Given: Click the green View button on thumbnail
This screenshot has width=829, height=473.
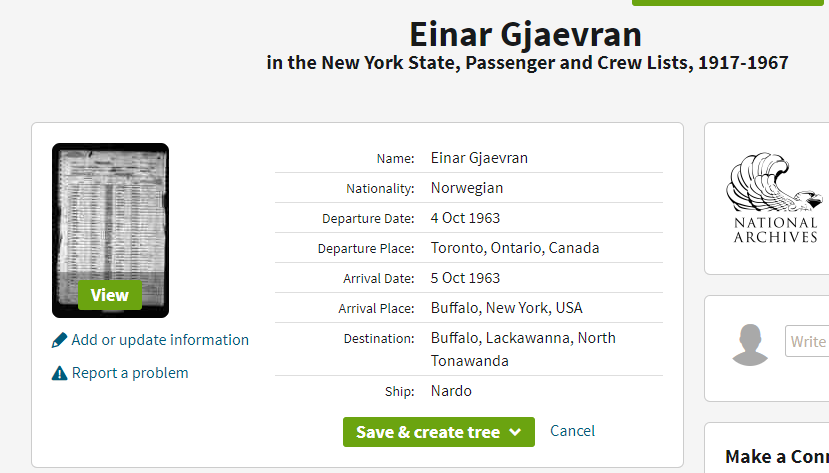Looking at the screenshot, I should coord(110,295).
